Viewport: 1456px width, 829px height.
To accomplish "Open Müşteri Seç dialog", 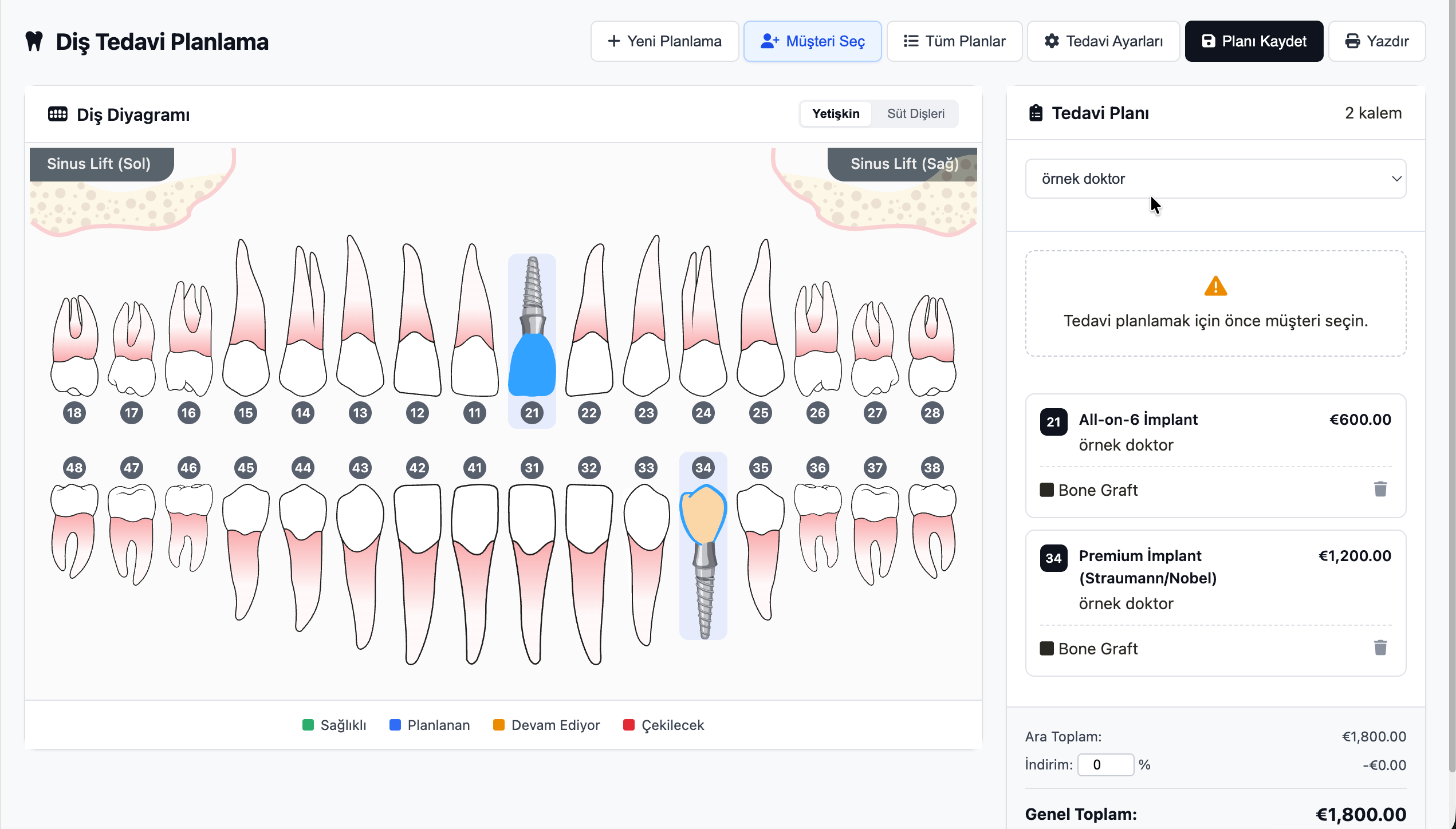I will pyautogui.click(x=812, y=41).
